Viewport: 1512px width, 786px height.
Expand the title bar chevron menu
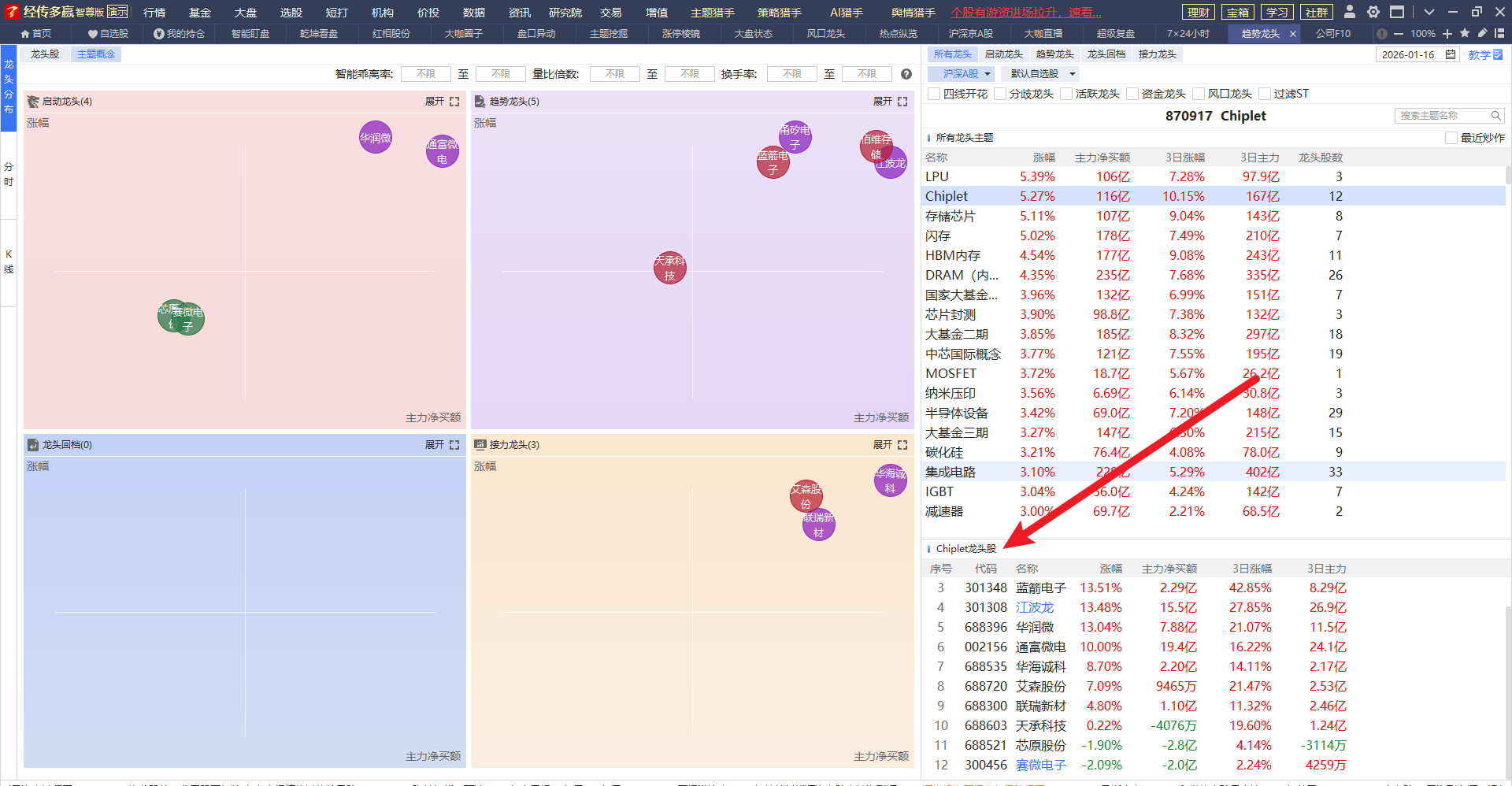[1429, 12]
